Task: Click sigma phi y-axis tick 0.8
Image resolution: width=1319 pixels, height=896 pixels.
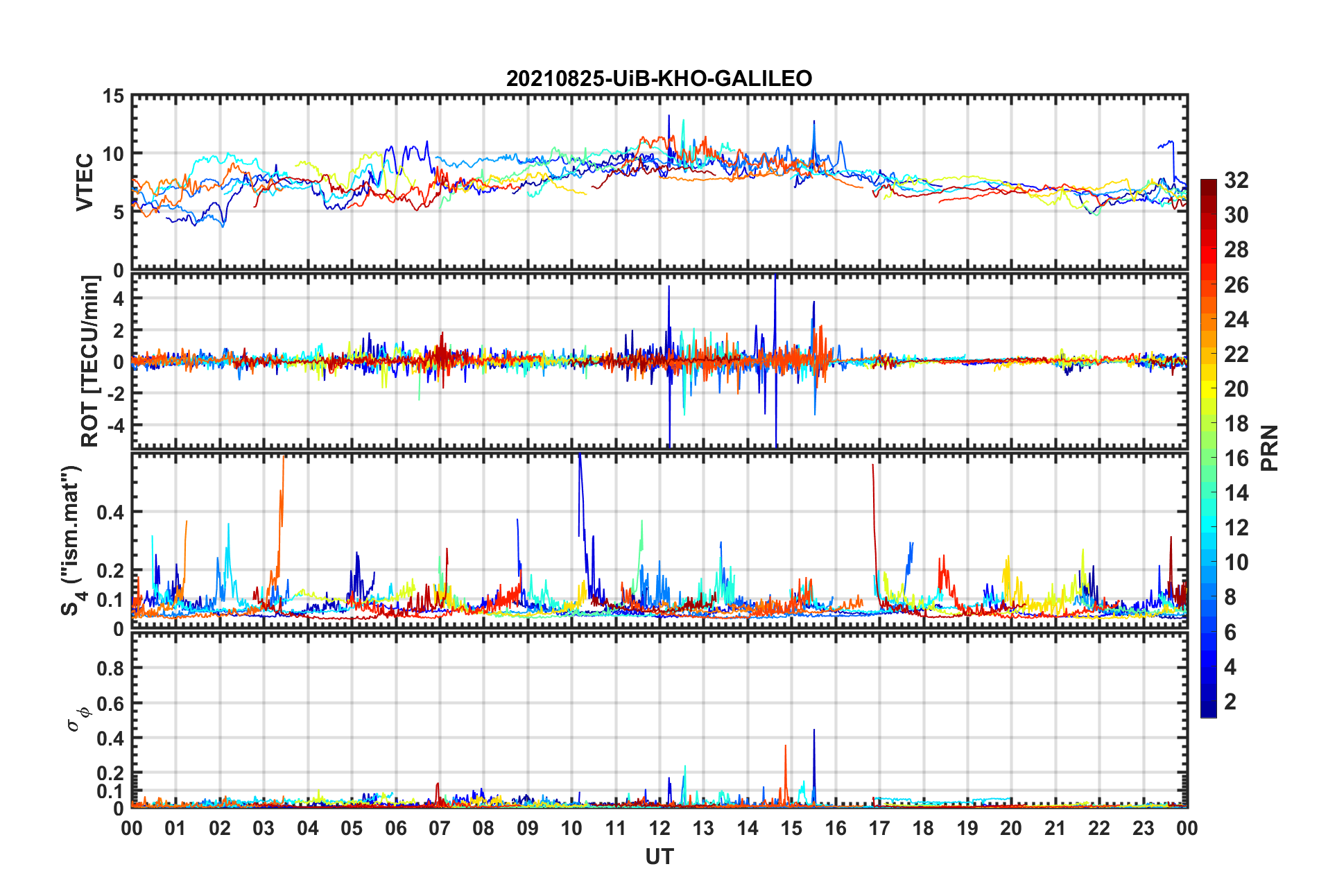Action: 111,669
